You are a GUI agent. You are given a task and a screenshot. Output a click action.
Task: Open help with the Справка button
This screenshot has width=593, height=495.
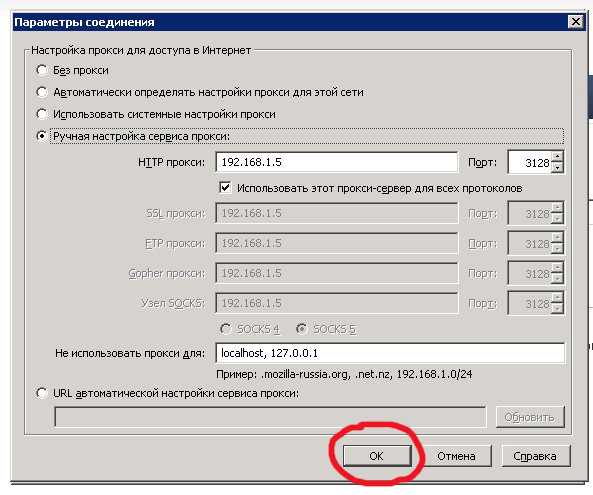pos(535,456)
